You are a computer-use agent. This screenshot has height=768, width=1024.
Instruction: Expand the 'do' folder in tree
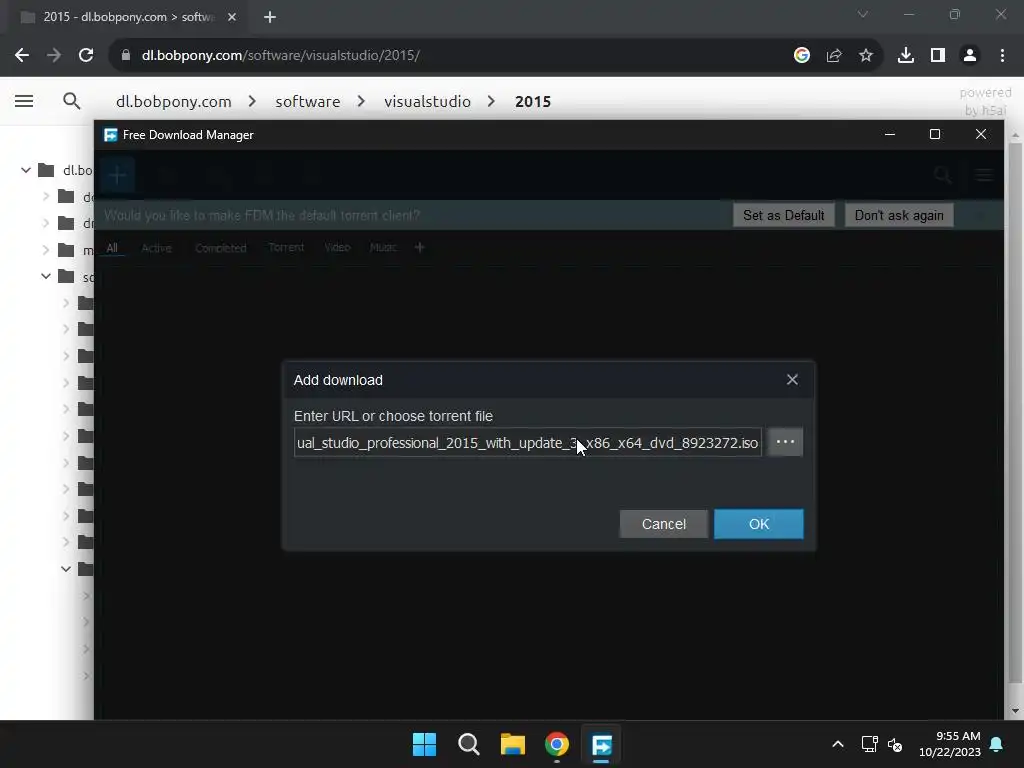click(46, 197)
